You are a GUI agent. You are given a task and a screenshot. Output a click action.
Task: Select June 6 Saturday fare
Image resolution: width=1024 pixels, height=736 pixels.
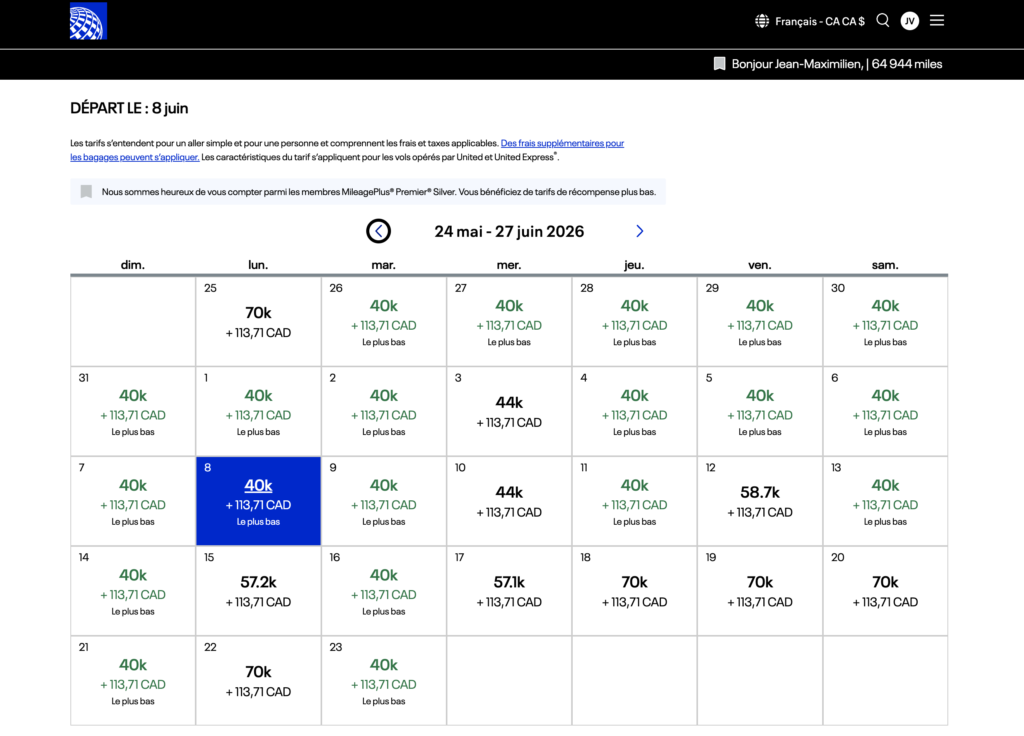pos(885,411)
